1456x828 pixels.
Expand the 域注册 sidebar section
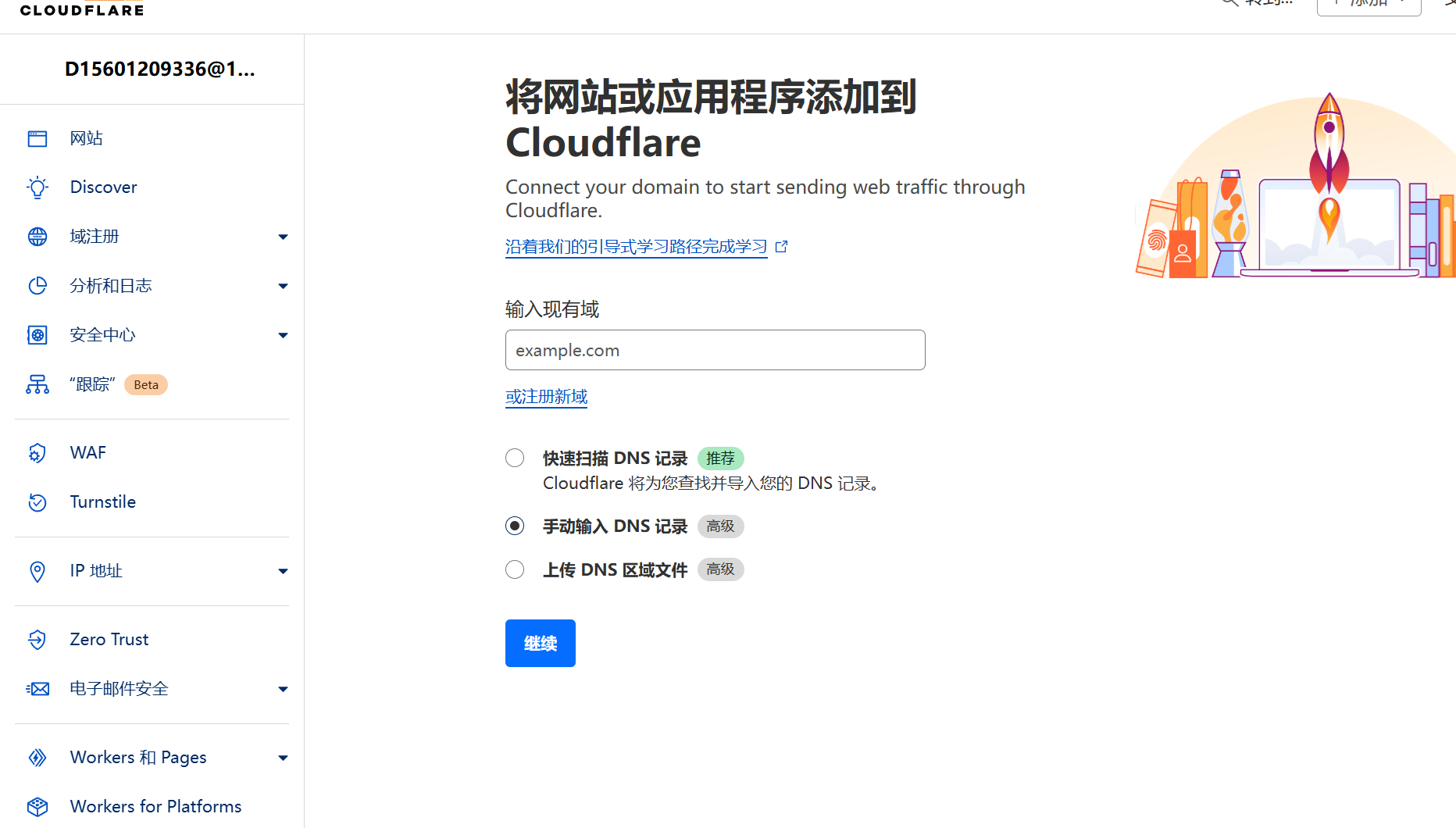pyautogui.click(x=283, y=237)
